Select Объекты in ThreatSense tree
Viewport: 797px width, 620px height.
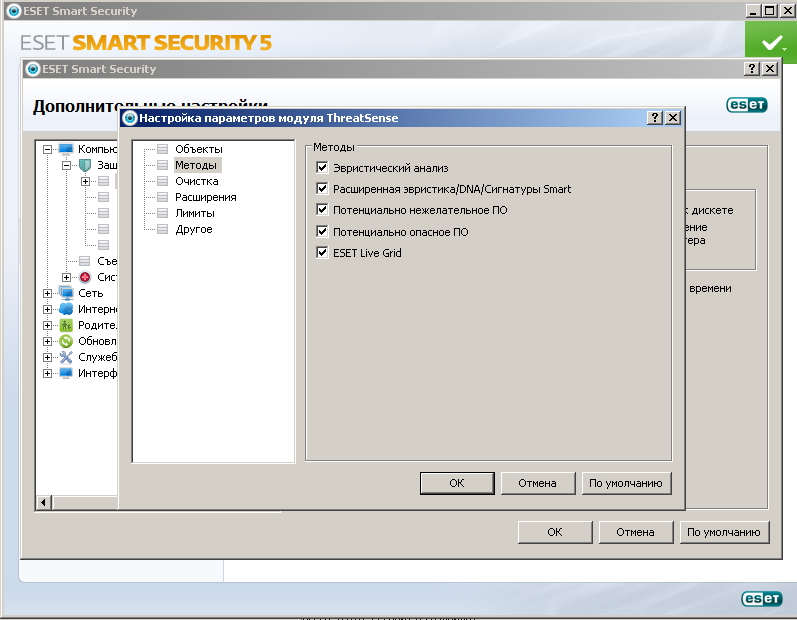click(x=199, y=149)
